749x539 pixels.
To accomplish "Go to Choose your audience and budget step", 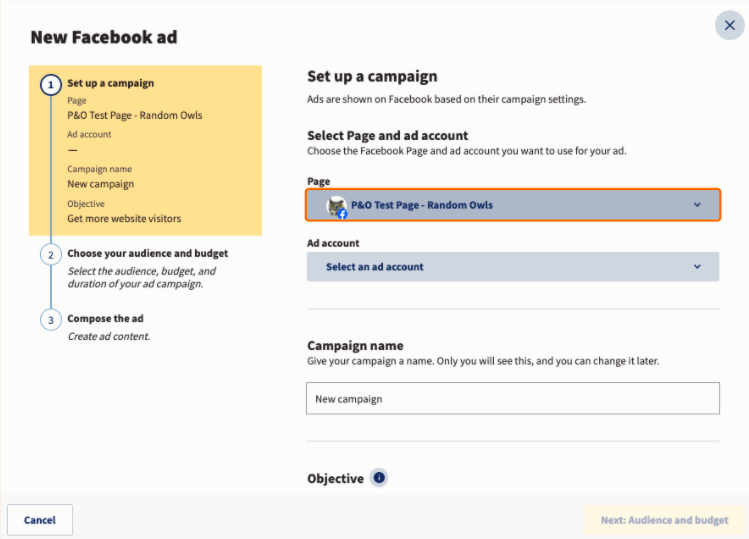I will [x=148, y=253].
